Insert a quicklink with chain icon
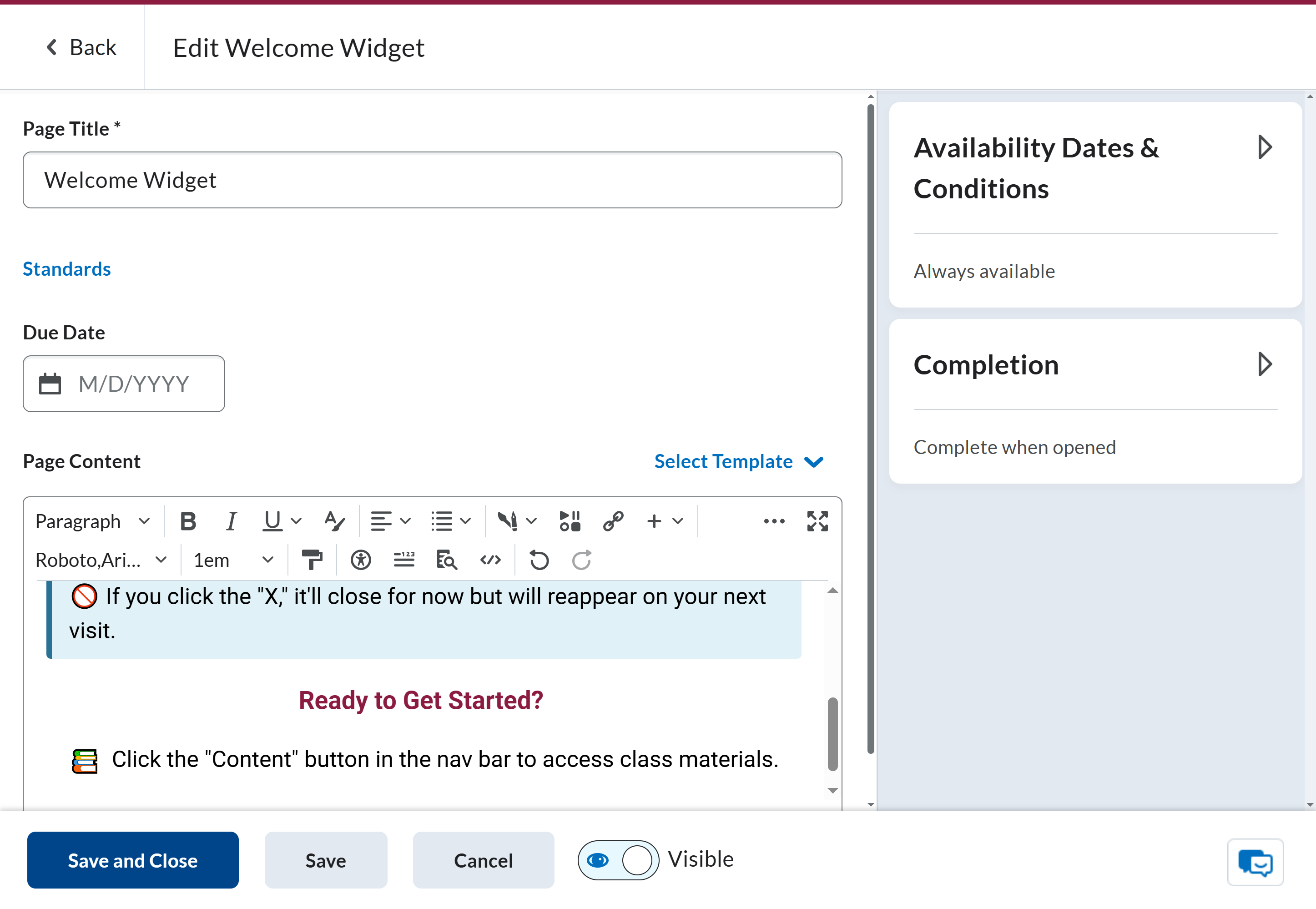The height and width of the screenshot is (909, 1316). (613, 521)
